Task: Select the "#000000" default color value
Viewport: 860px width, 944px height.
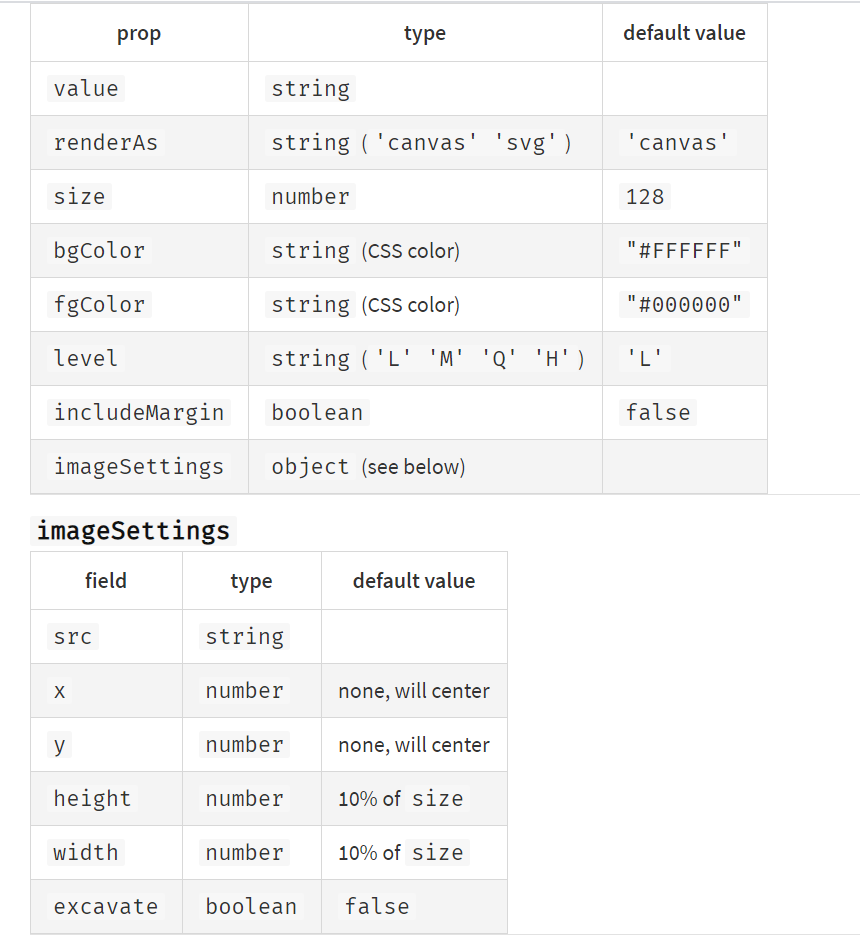Action: point(685,304)
